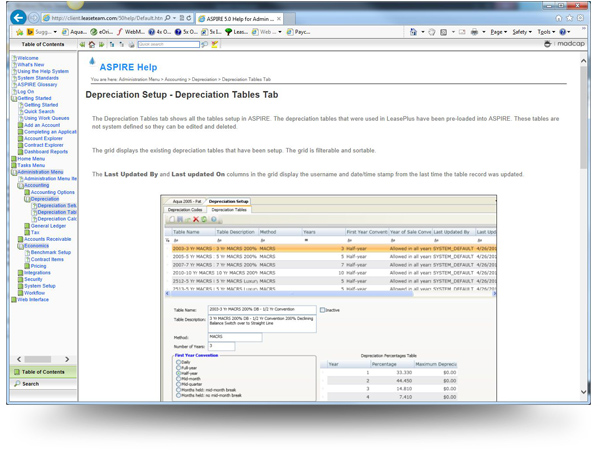The width and height of the screenshot is (600, 450).
Task: Click the IE Home icon in command bar
Action: click(413, 32)
